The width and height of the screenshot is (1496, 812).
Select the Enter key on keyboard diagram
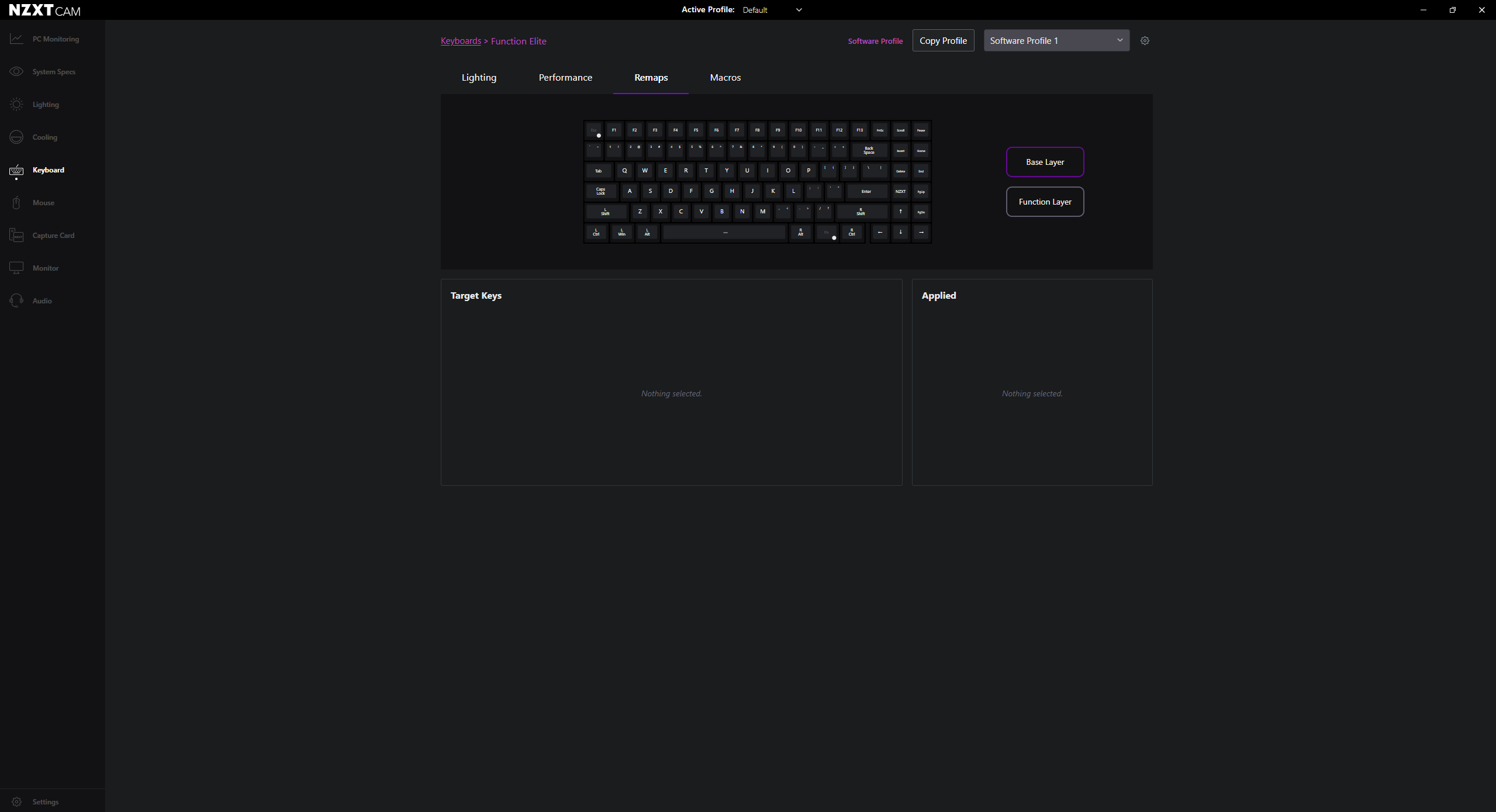click(866, 191)
